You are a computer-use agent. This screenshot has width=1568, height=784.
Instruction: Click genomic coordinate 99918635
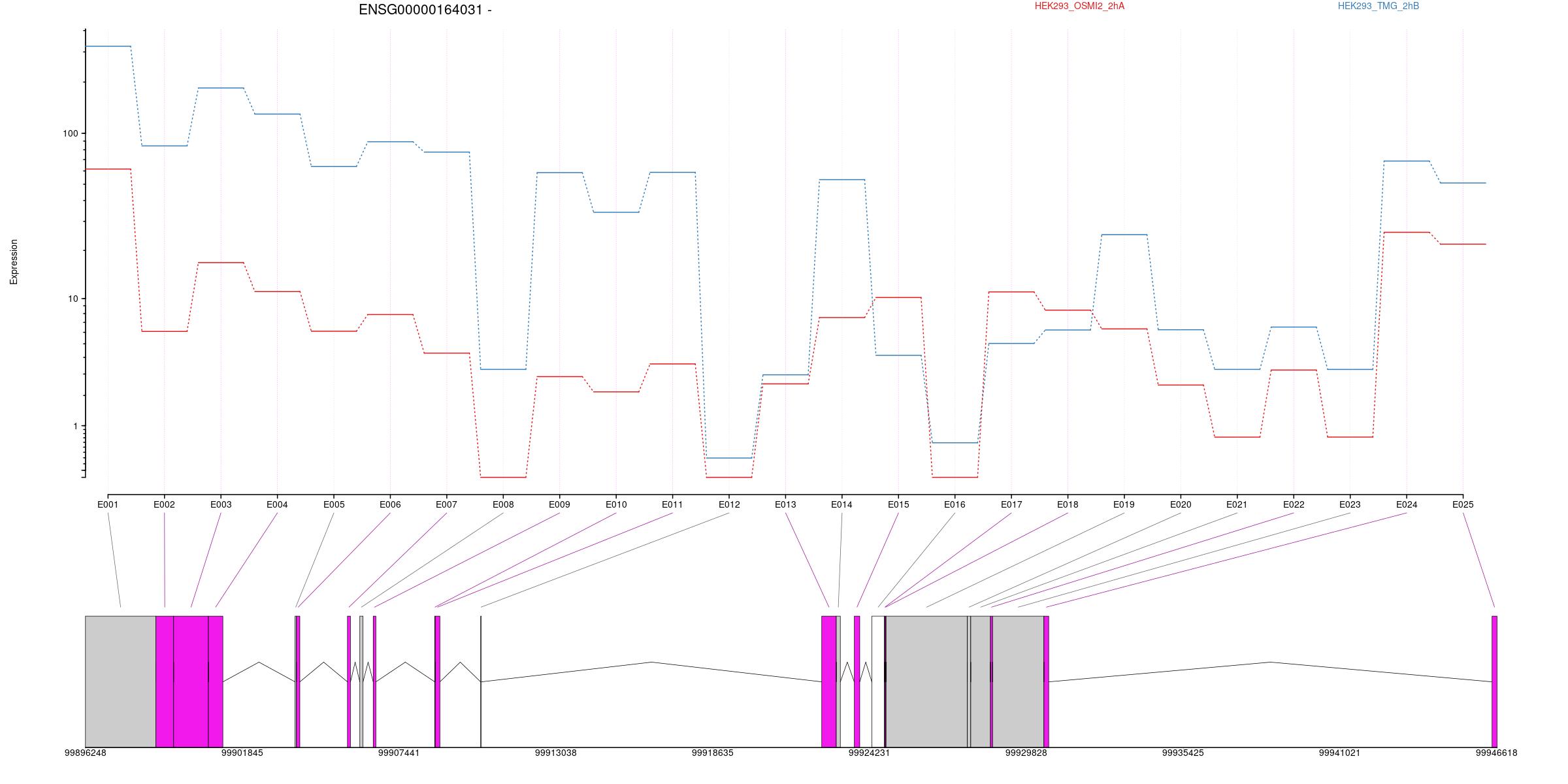tap(712, 753)
